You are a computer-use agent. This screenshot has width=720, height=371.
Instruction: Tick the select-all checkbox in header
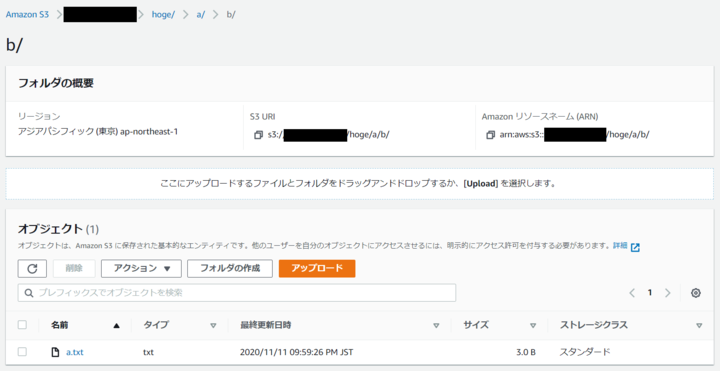tap(22, 325)
